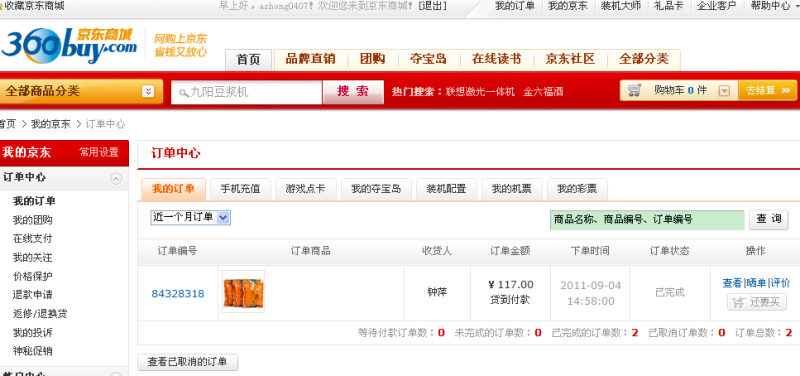Click the 查看已取消的订单 button
The width and height of the screenshot is (800, 376).
(188, 363)
